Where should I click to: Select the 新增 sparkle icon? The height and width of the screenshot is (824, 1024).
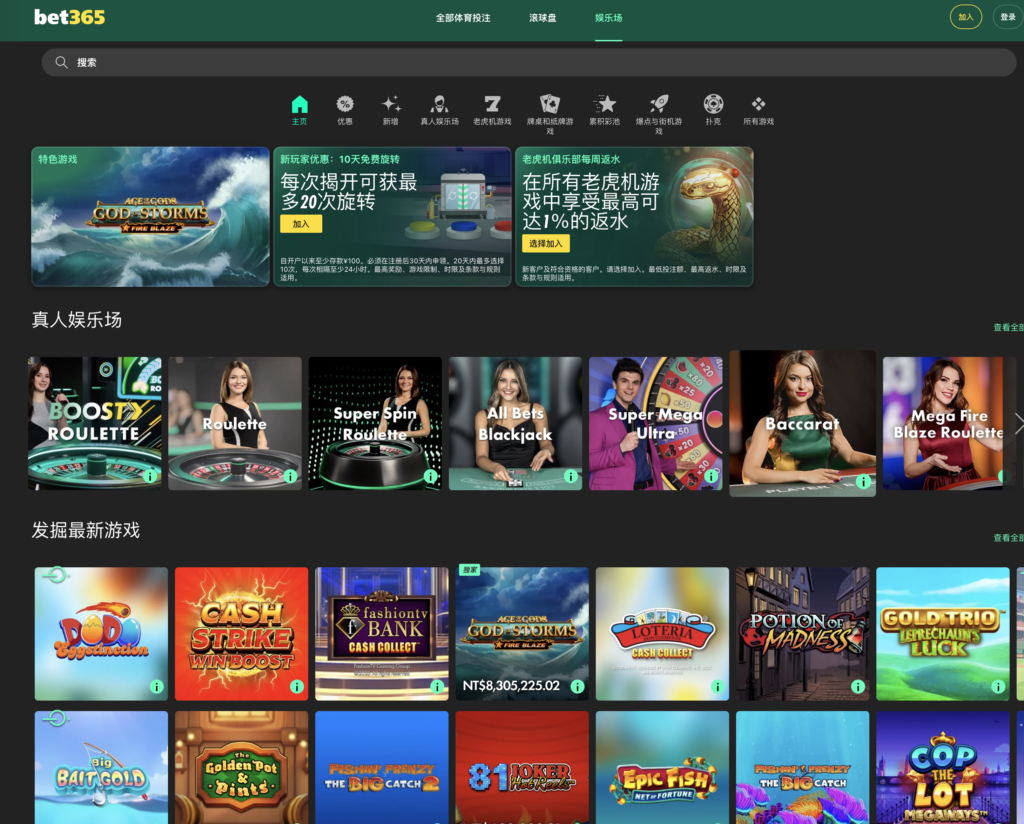(x=391, y=105)
